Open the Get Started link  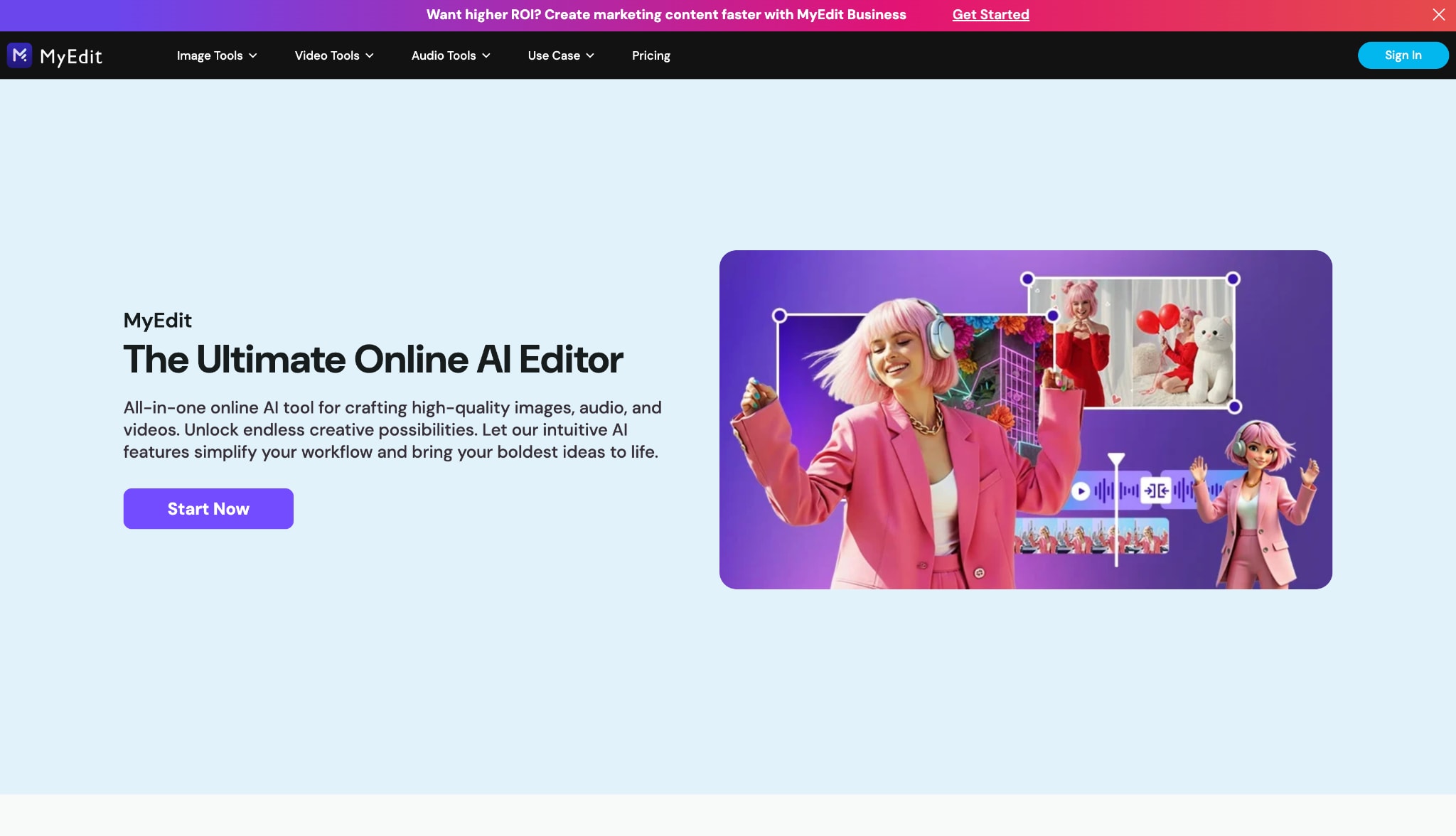click(990, 14)
